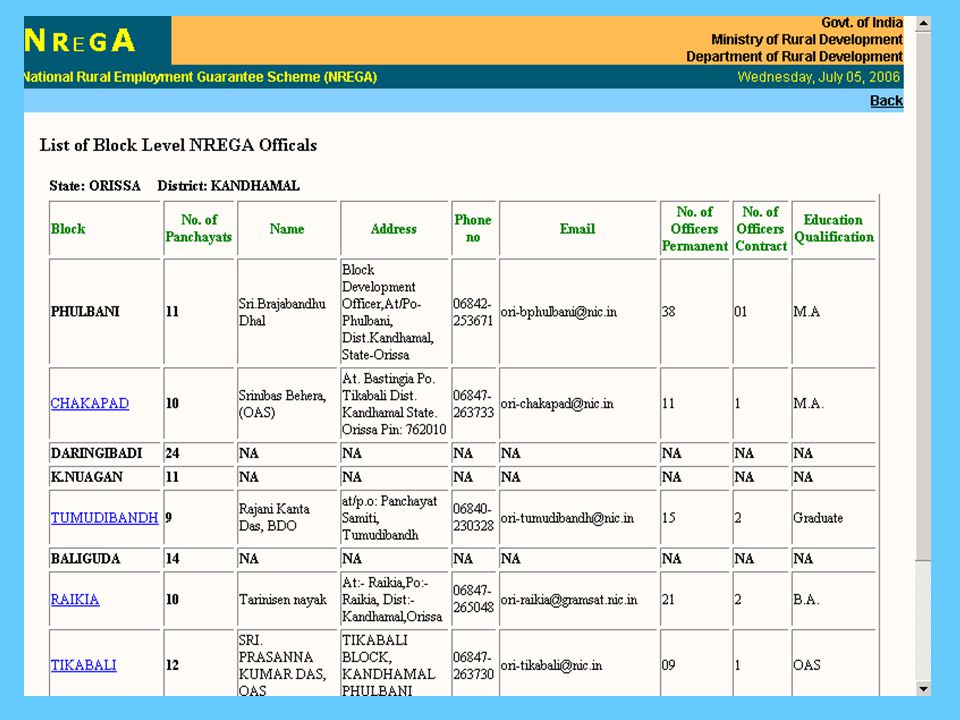
Task: Click the District: KANDHAMAL label
Action: (x=228, y=186)
